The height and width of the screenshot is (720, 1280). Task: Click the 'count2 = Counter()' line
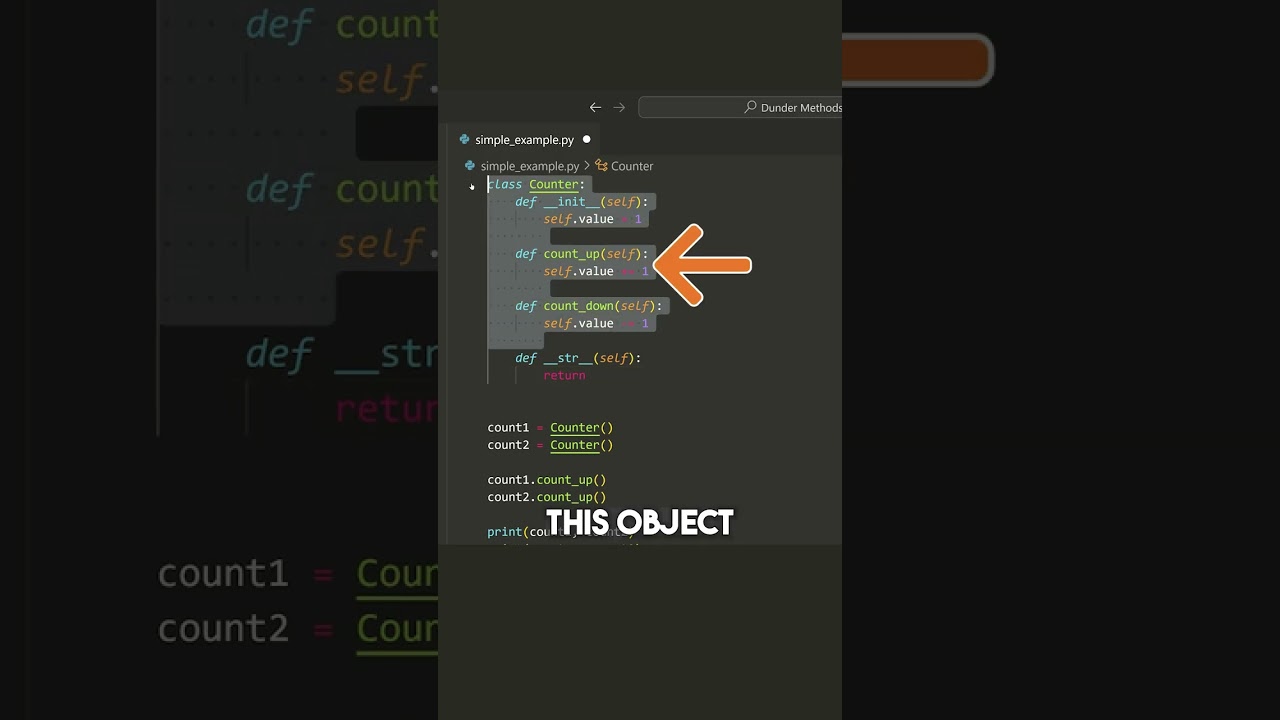550,445
